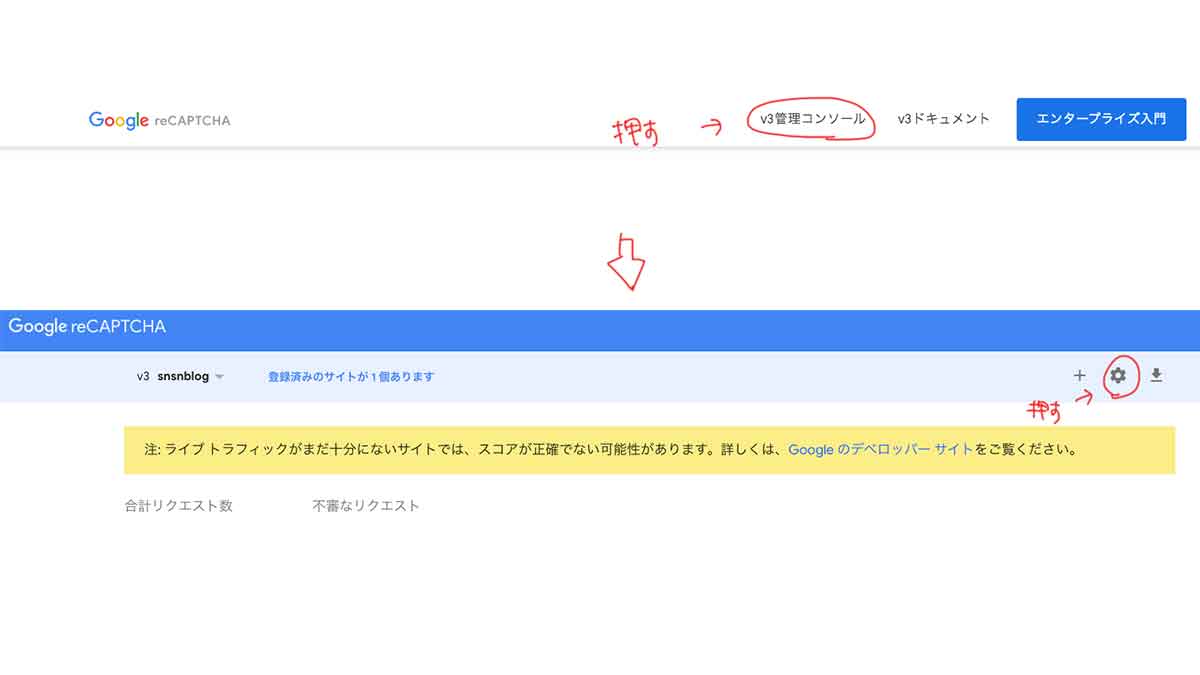The image size is (1200, 675).
Task: Click the download icon to export site data
Action: pos(1156,376)
